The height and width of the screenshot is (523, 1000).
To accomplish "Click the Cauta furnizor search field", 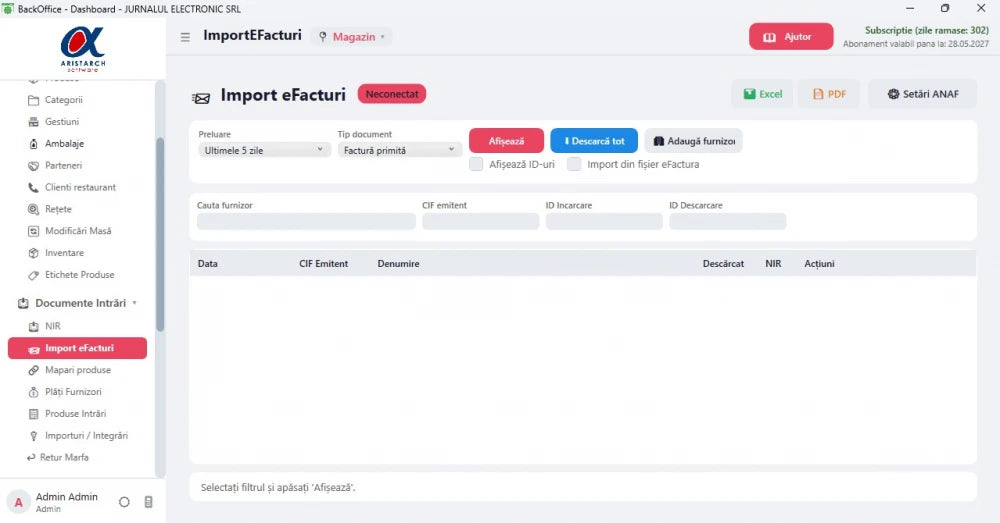I will point(306,222).
